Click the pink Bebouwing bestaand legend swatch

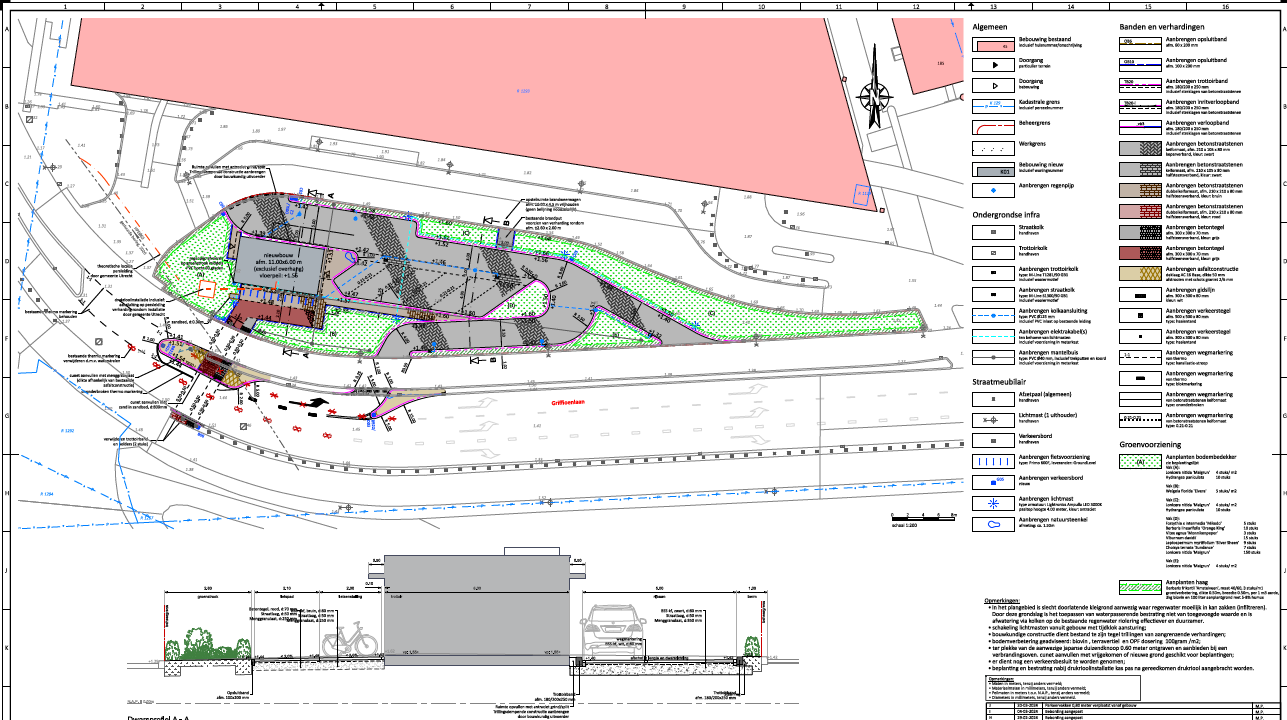tap(994, 45)
